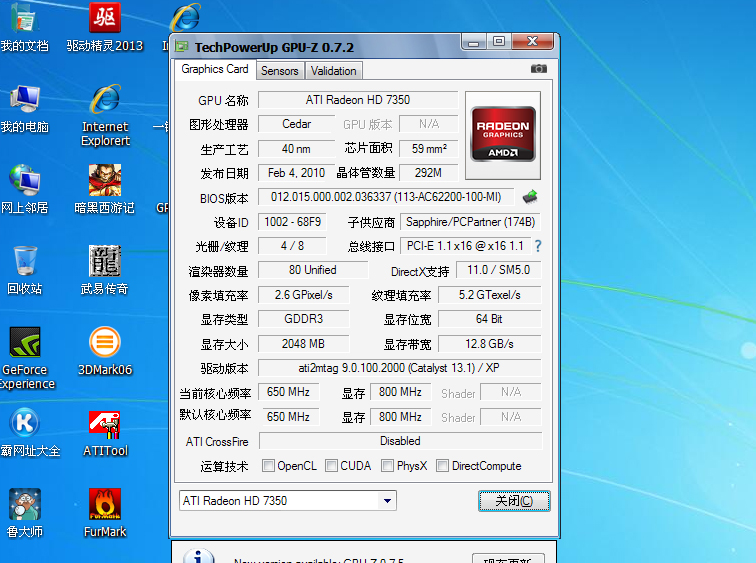
Task: Click the 2.6 GPixel/s pixel fillrate
Action: pyautogui.click(x=304, y=295)
